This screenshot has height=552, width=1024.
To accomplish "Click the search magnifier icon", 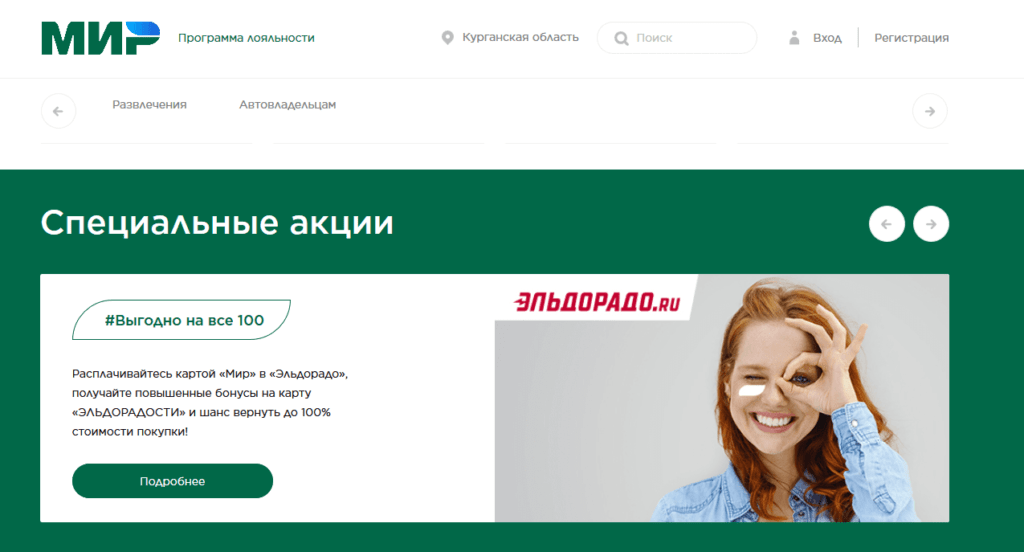I will pos(621,39).
